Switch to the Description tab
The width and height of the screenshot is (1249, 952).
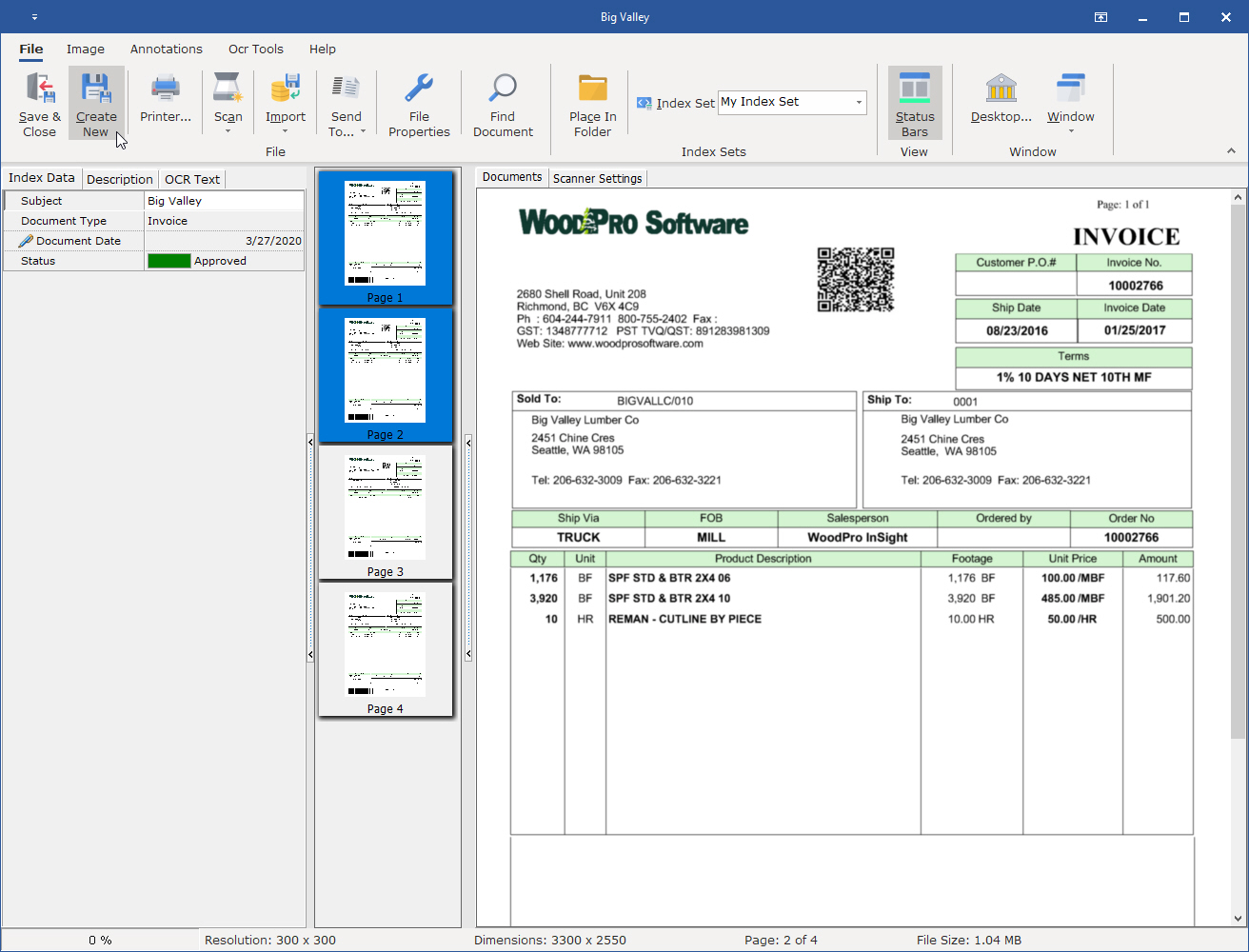pos(120,179)
